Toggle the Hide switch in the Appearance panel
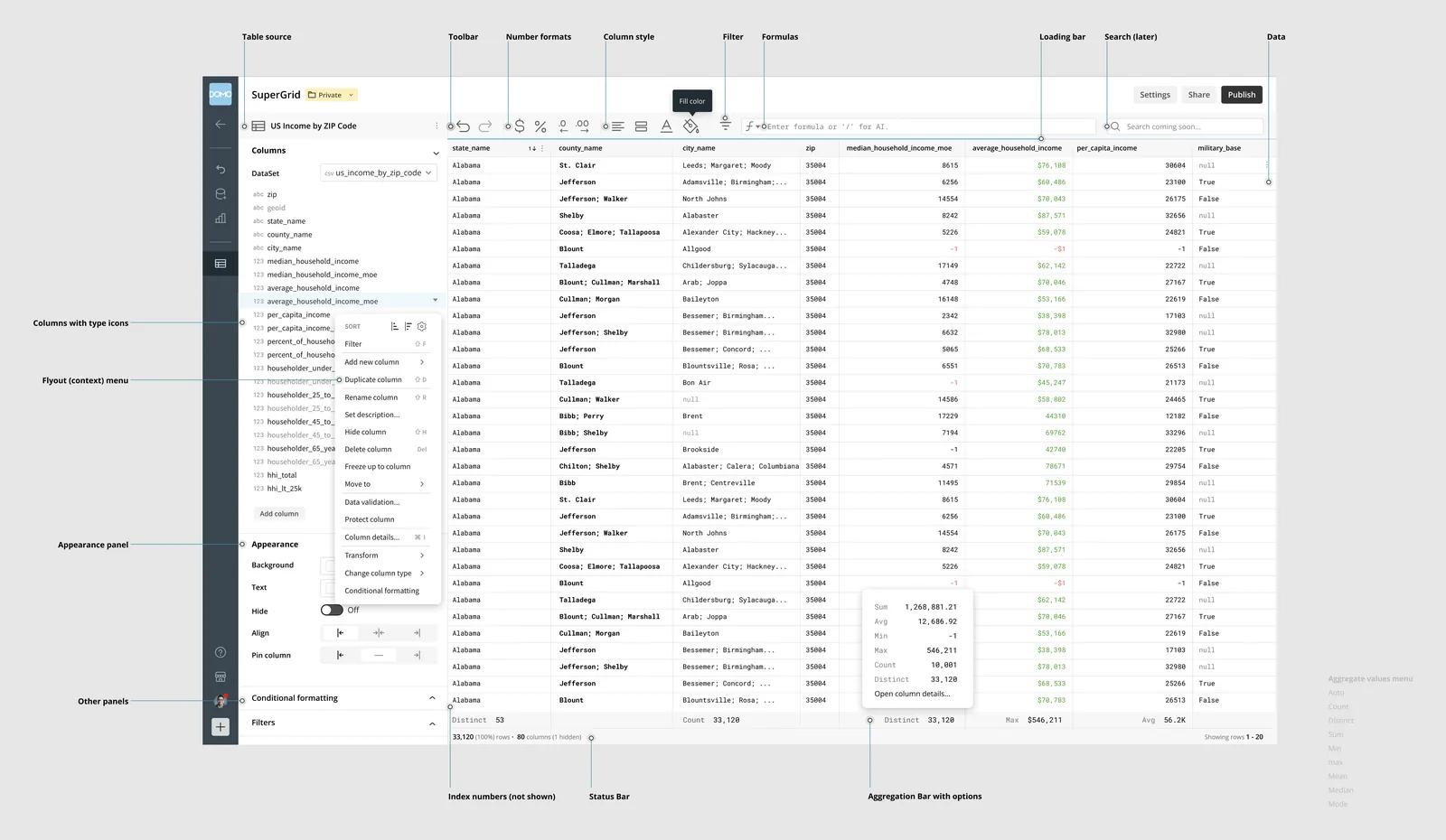This screenshot has height=840, width=1446. [332, 610]
